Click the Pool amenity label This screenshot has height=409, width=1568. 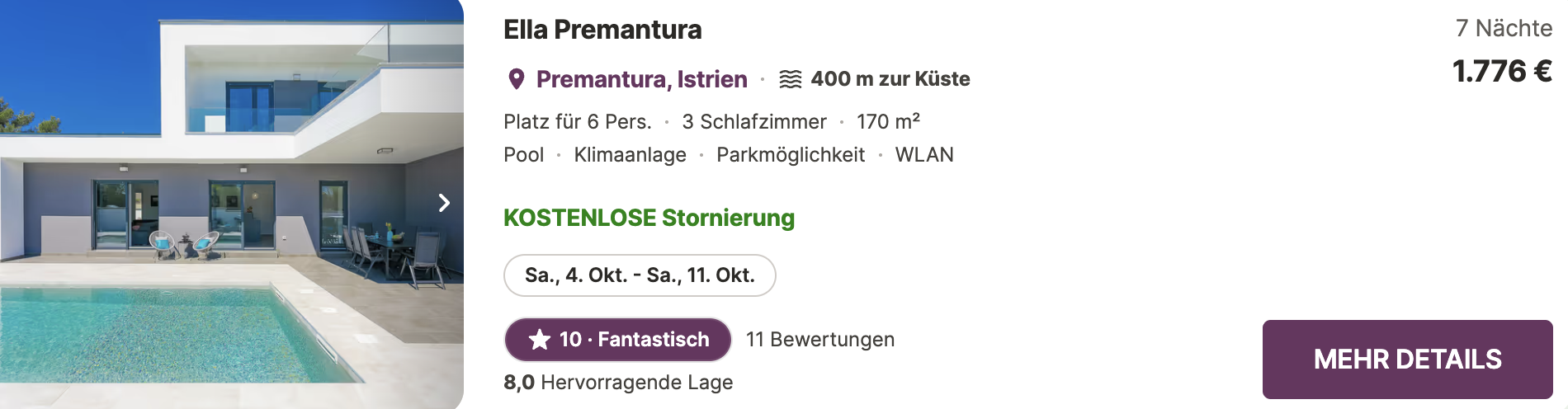524,155
